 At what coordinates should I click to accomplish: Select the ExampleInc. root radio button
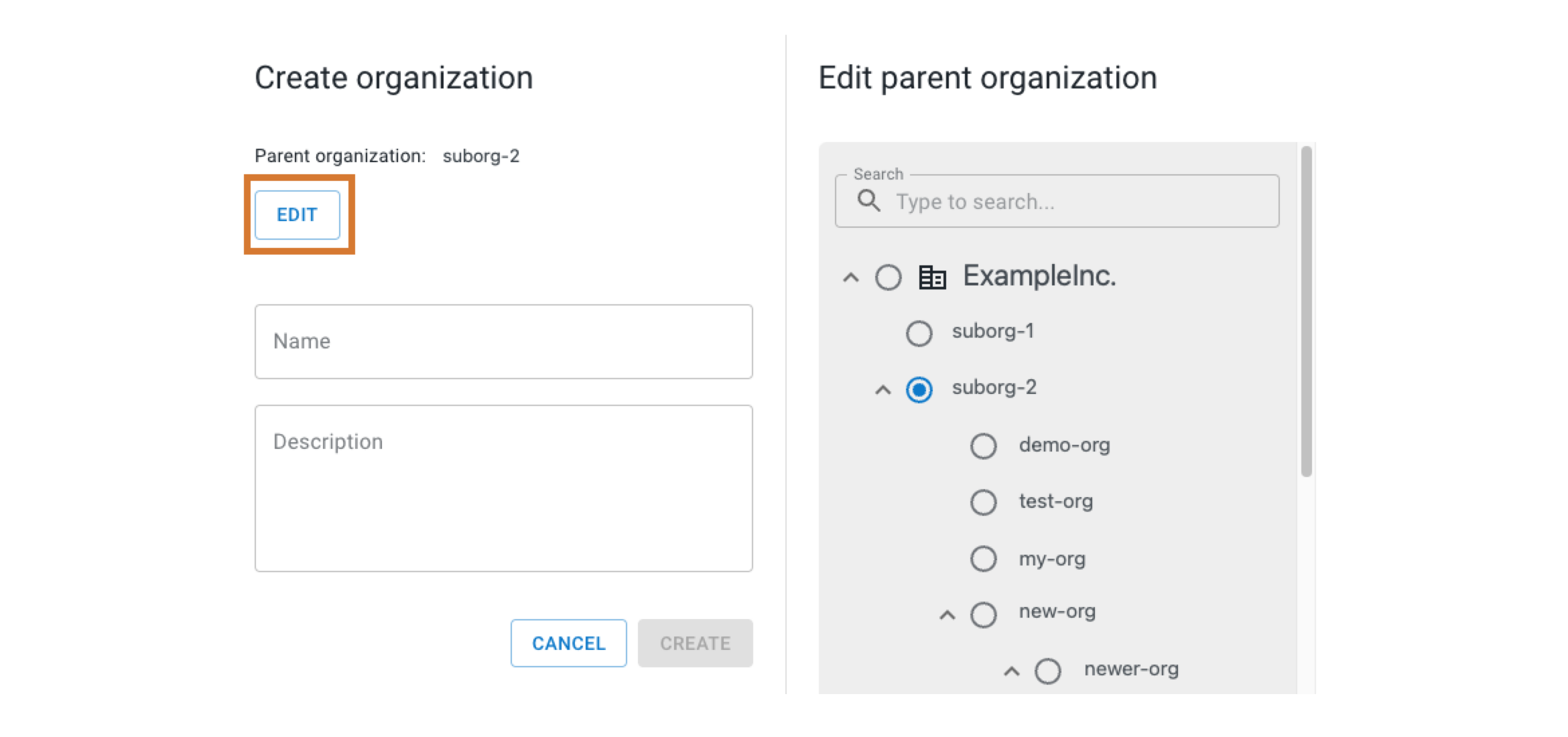click(889, 277)
